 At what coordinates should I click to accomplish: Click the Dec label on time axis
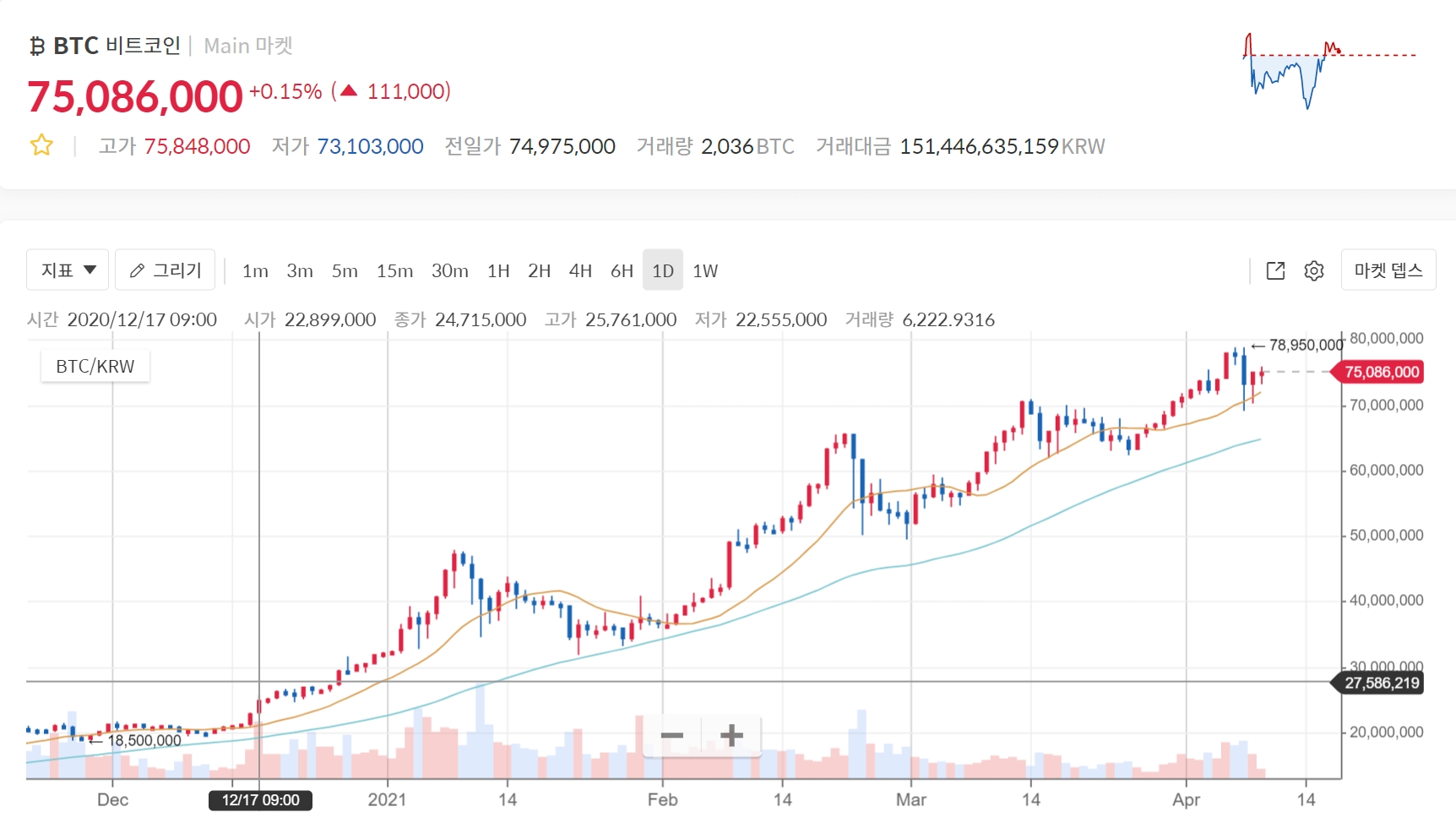[113, 799]
